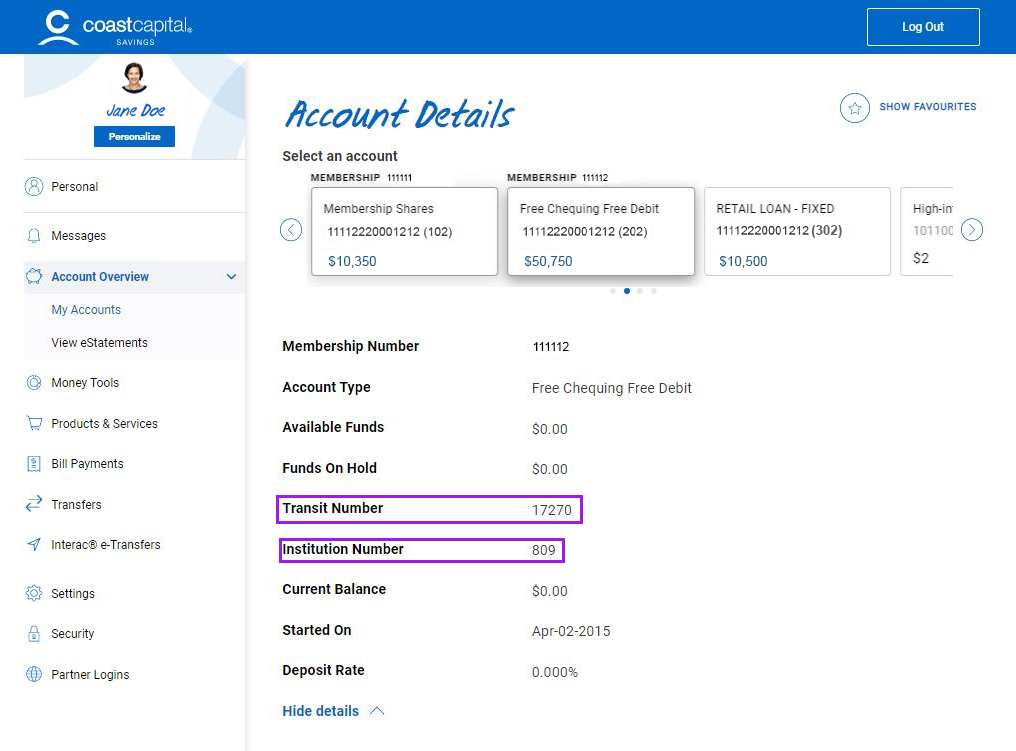Go back using the left carousel arrow
Viewport: 1016px width, 751px height.
291,230
